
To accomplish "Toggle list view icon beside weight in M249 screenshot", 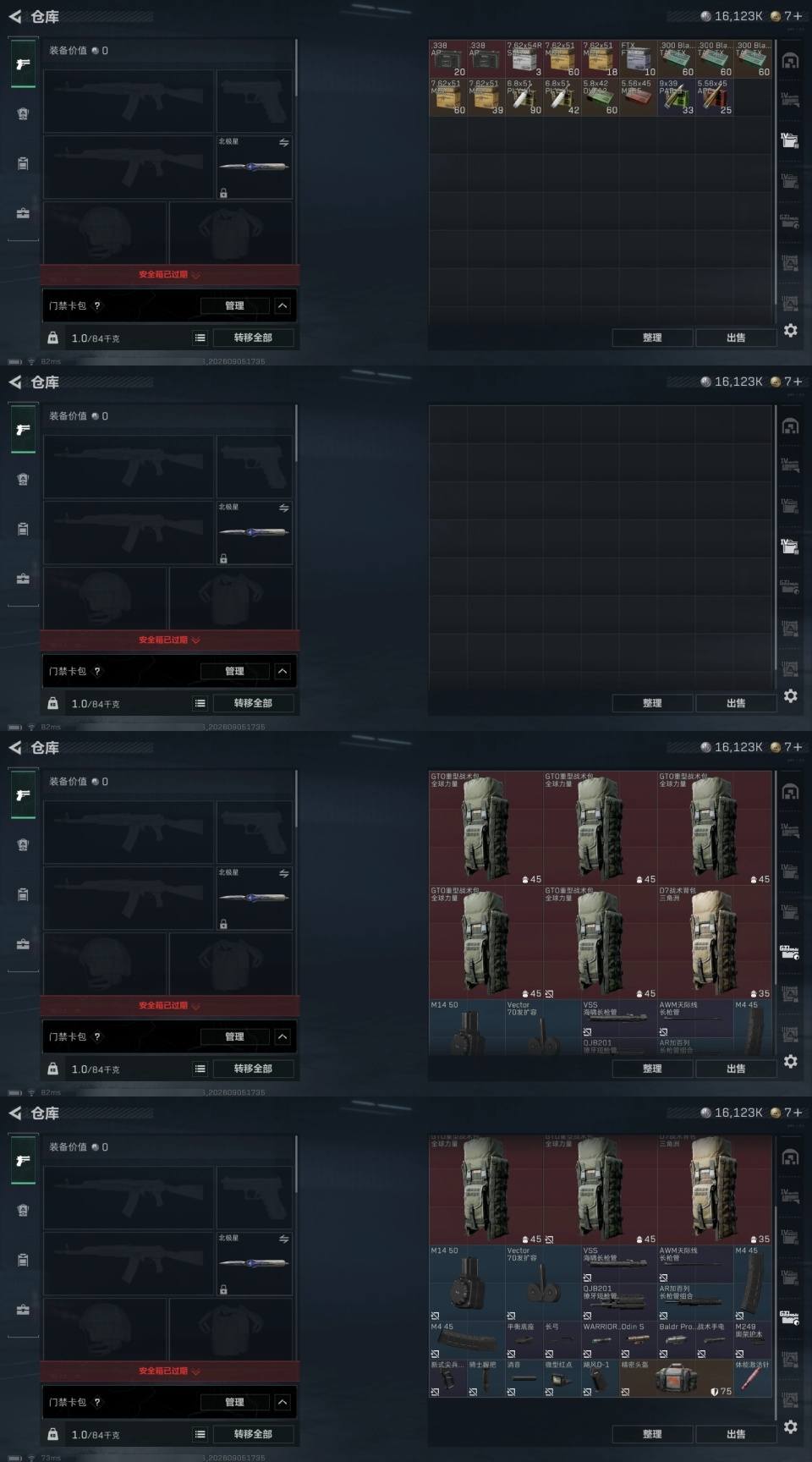I will pyautogui.click(x=200, y=1434).
